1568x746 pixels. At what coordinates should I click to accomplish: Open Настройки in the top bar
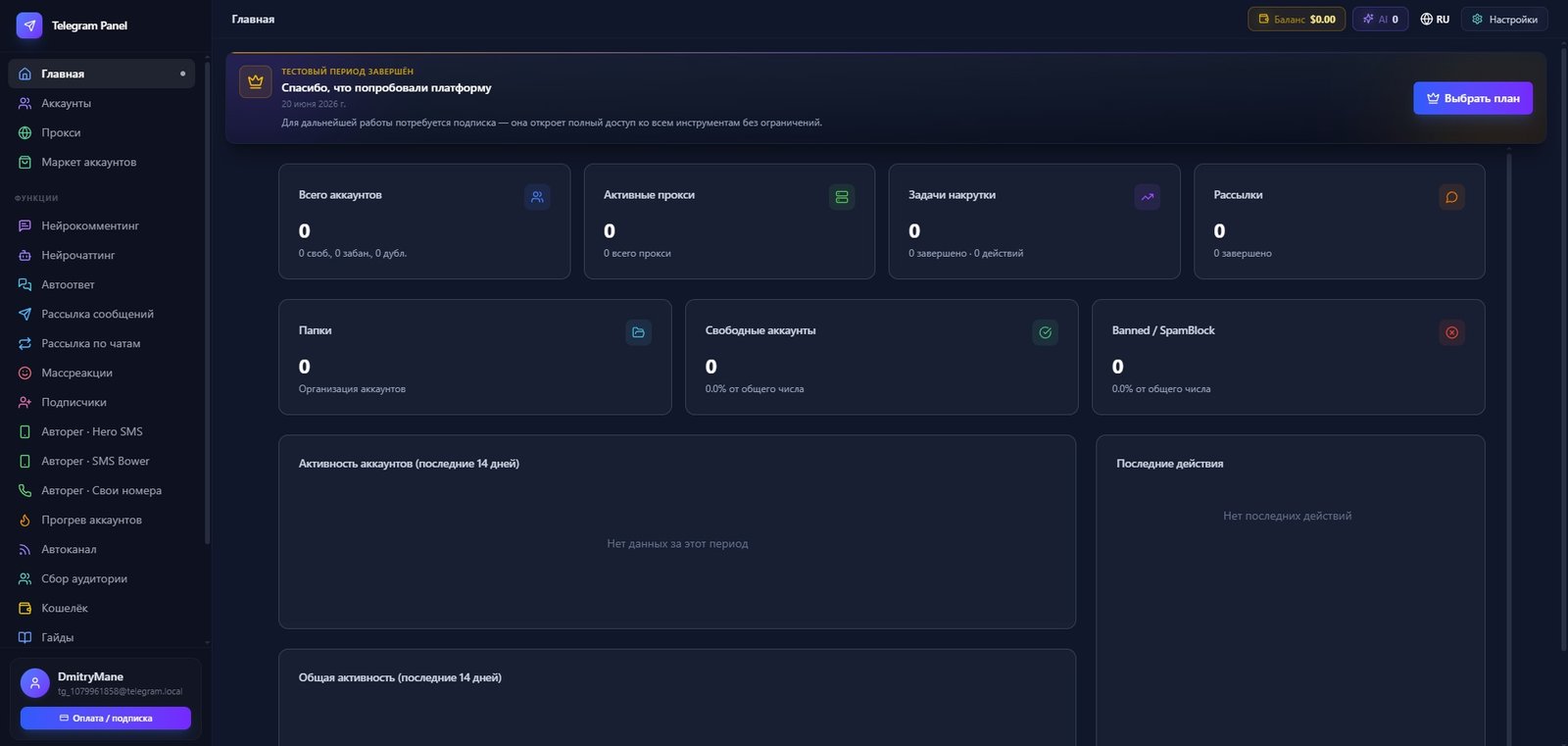coord(1504,19)
